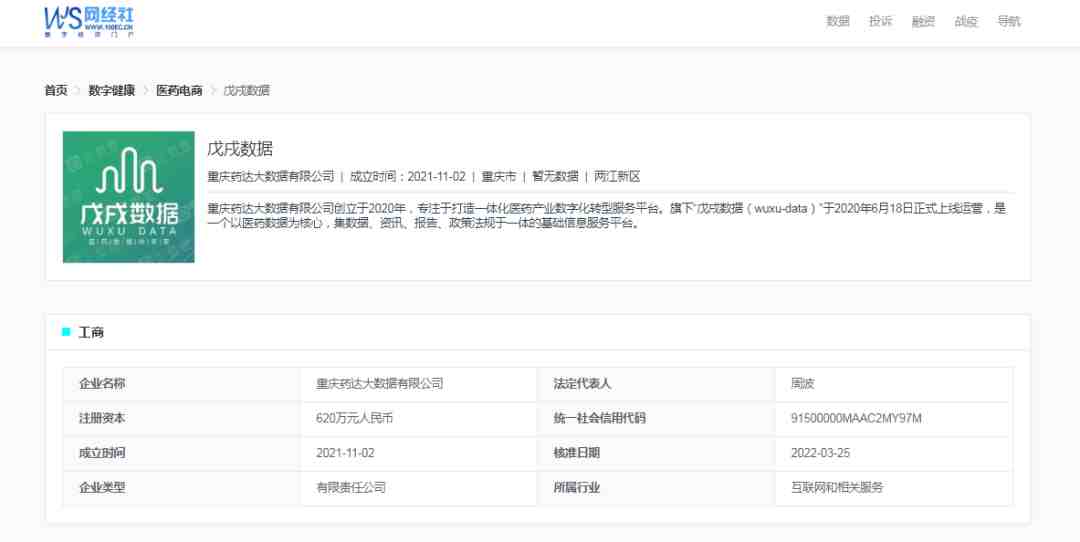Click 成立时间：2021-11-02 in the header line
The width and height of the screenshot is (1080, 542).
tap(408, 176)
